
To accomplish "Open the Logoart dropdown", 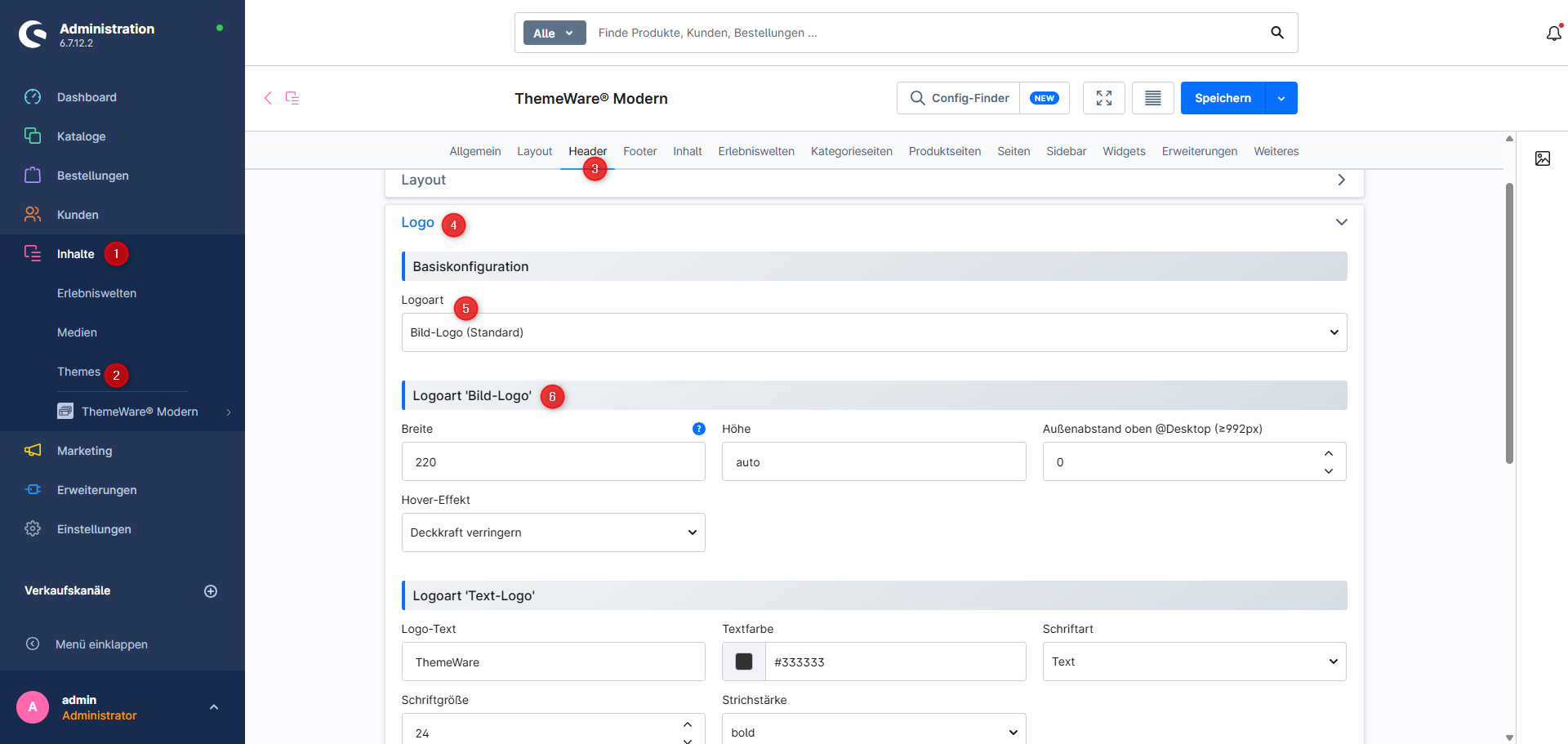I will (874, 332).
